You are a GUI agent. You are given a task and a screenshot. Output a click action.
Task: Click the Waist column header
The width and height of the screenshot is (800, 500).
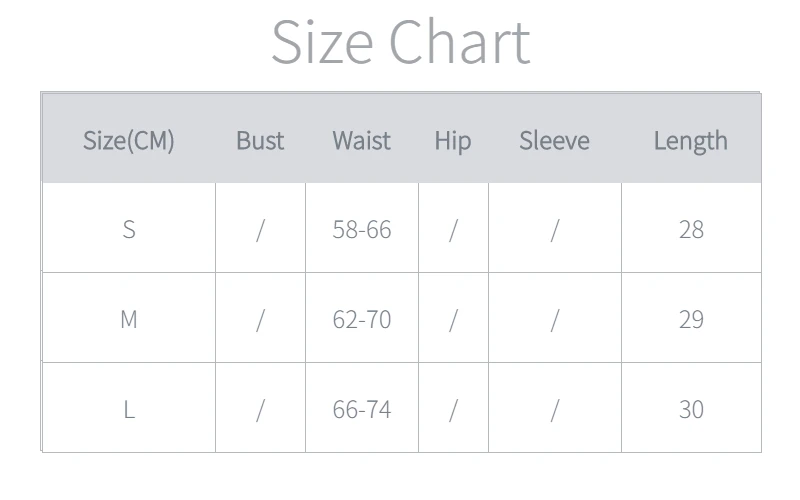coord(361,140)
